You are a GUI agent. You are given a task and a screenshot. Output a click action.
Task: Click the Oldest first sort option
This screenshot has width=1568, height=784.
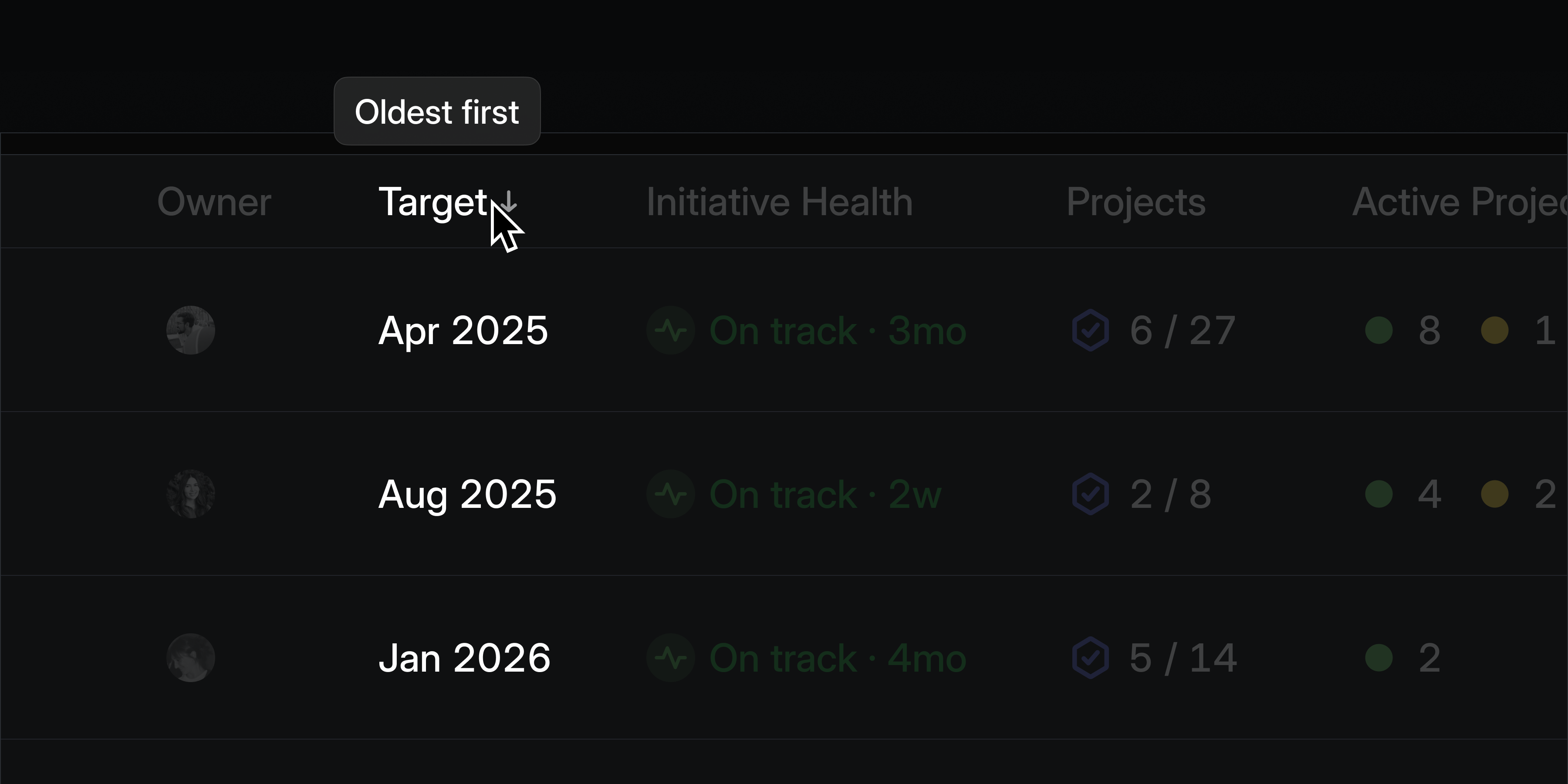point(437,111)
